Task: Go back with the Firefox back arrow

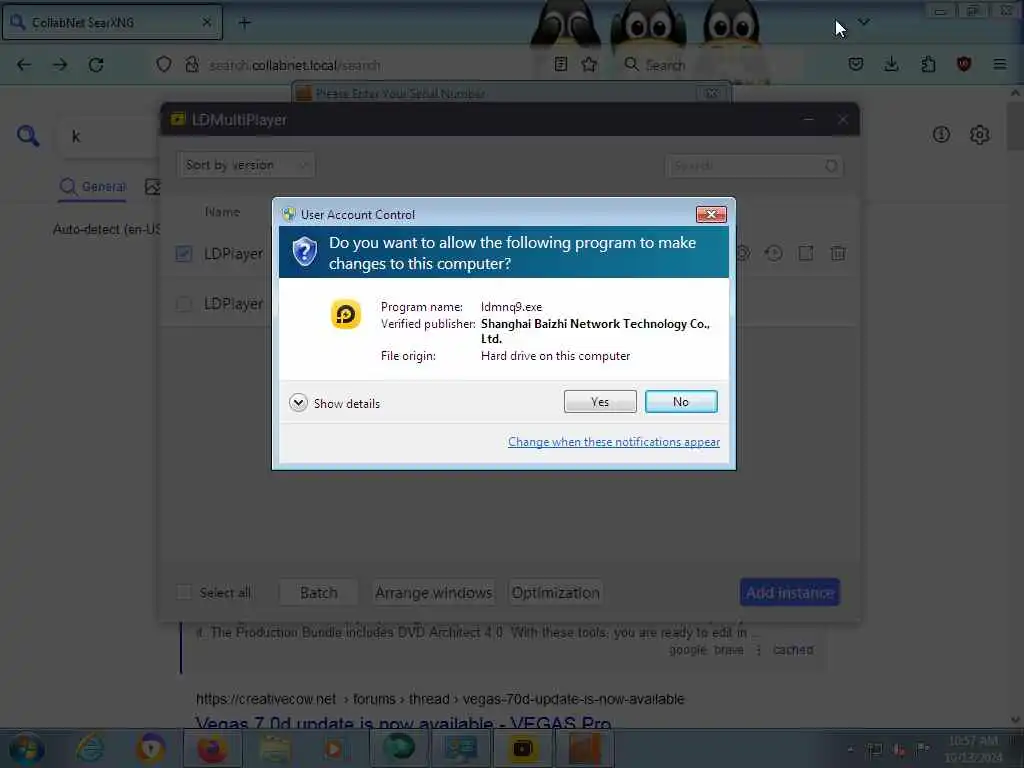Action: pyautogui.click(x=24, y=65)
